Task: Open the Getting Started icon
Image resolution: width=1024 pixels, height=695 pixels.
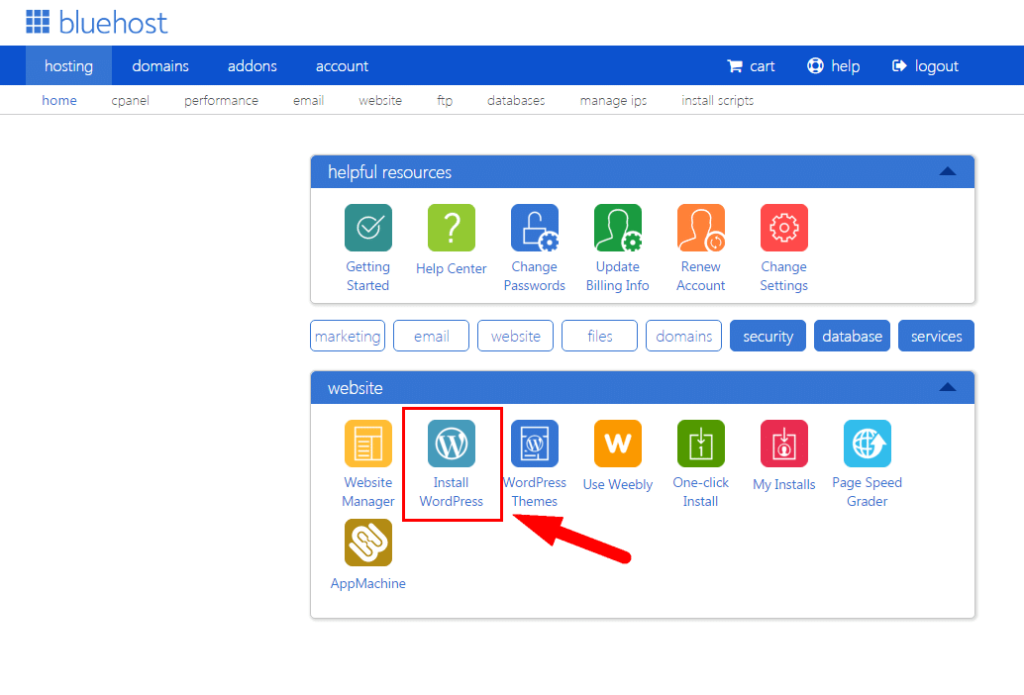Action: coord(368,228)
